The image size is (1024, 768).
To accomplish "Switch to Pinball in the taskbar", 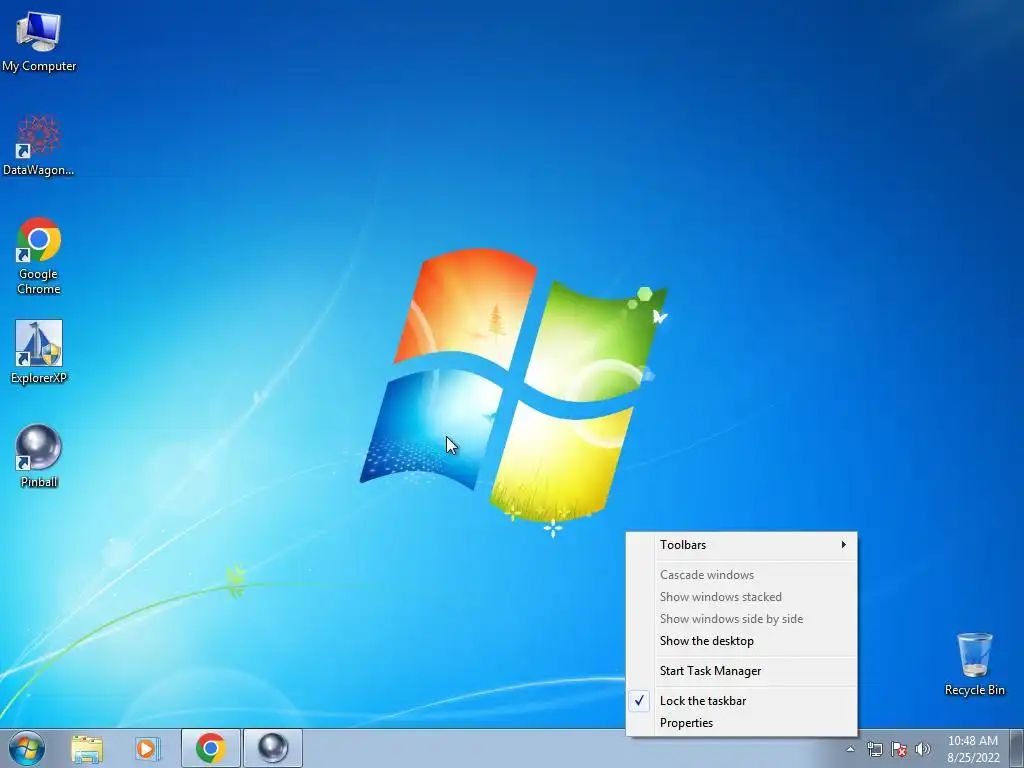I will (x=273, y=748).
